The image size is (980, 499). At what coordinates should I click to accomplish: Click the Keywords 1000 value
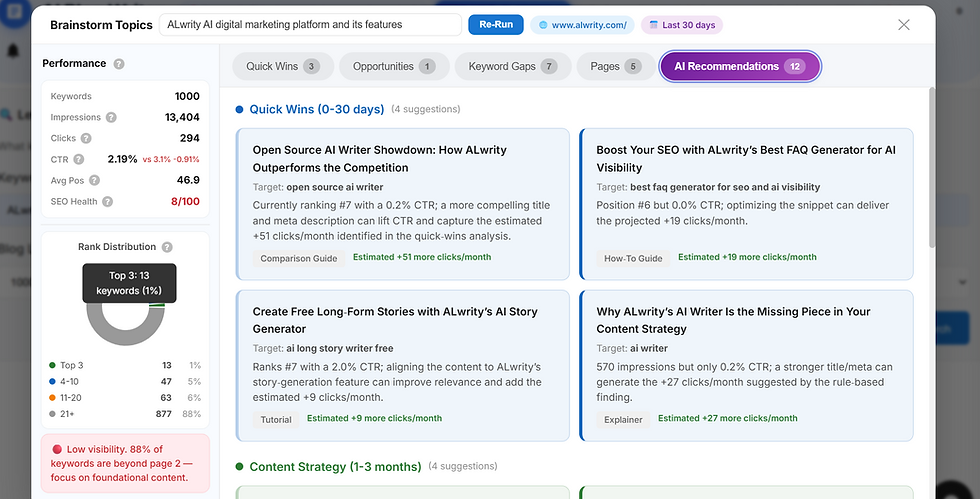tap(187, 96)
